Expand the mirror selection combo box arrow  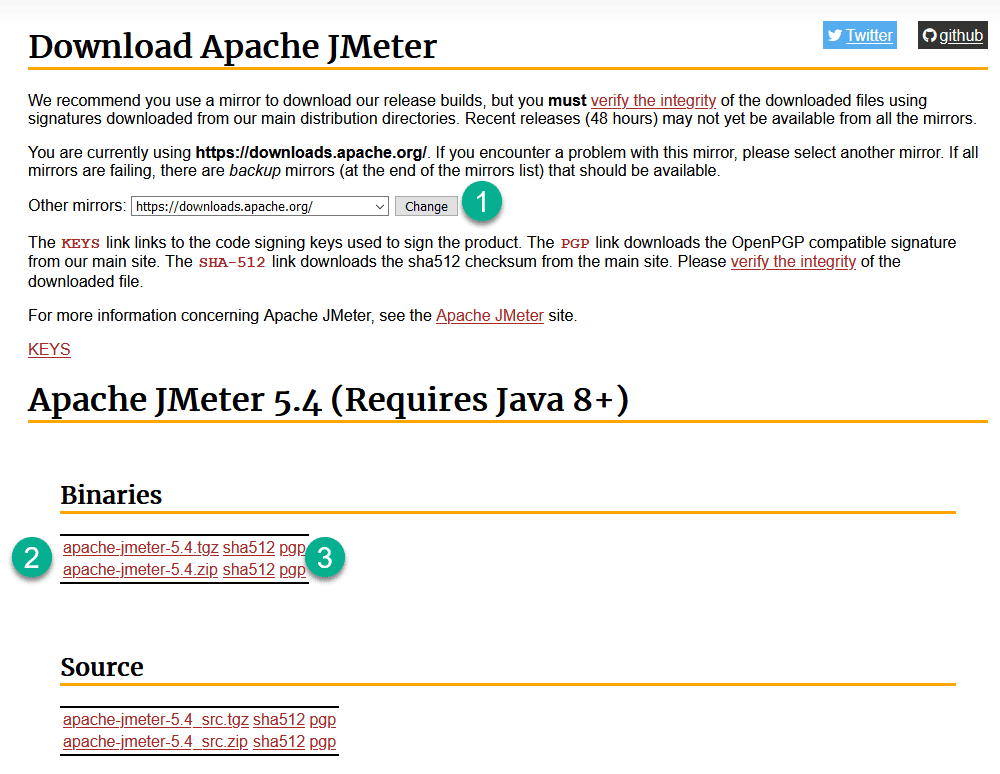377,206
